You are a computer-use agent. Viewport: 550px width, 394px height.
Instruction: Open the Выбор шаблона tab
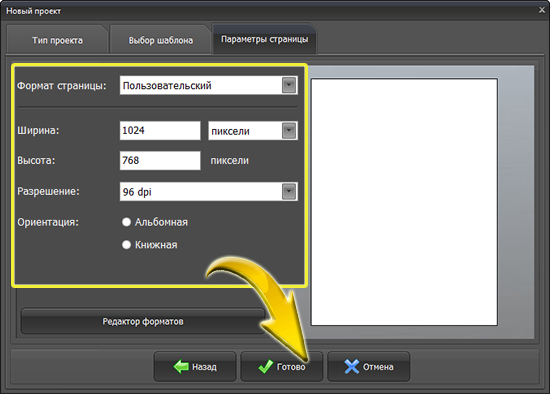click(x=160, y=40)
